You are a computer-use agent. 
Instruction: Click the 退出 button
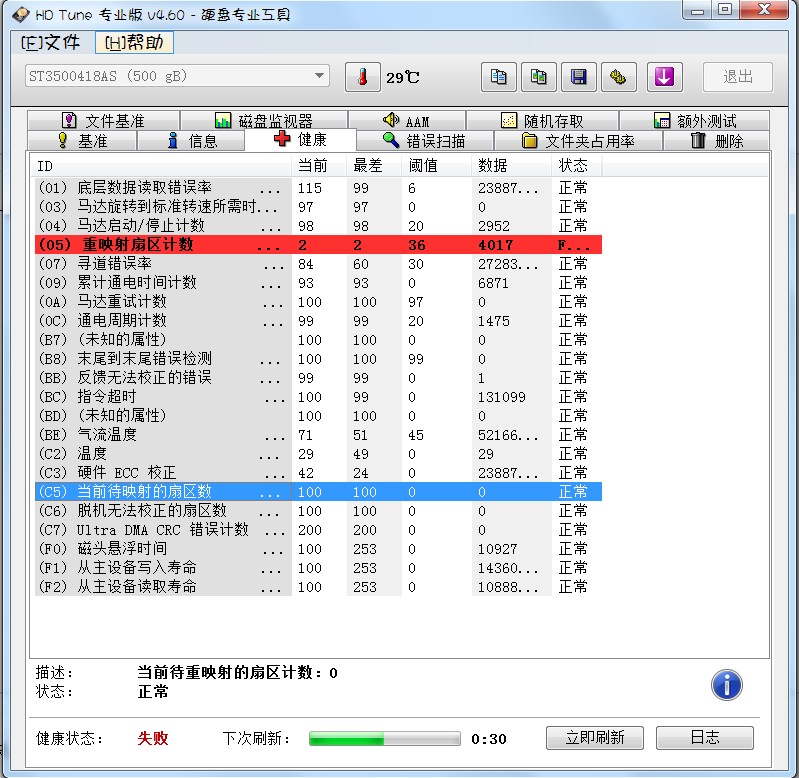coord(737,77)
